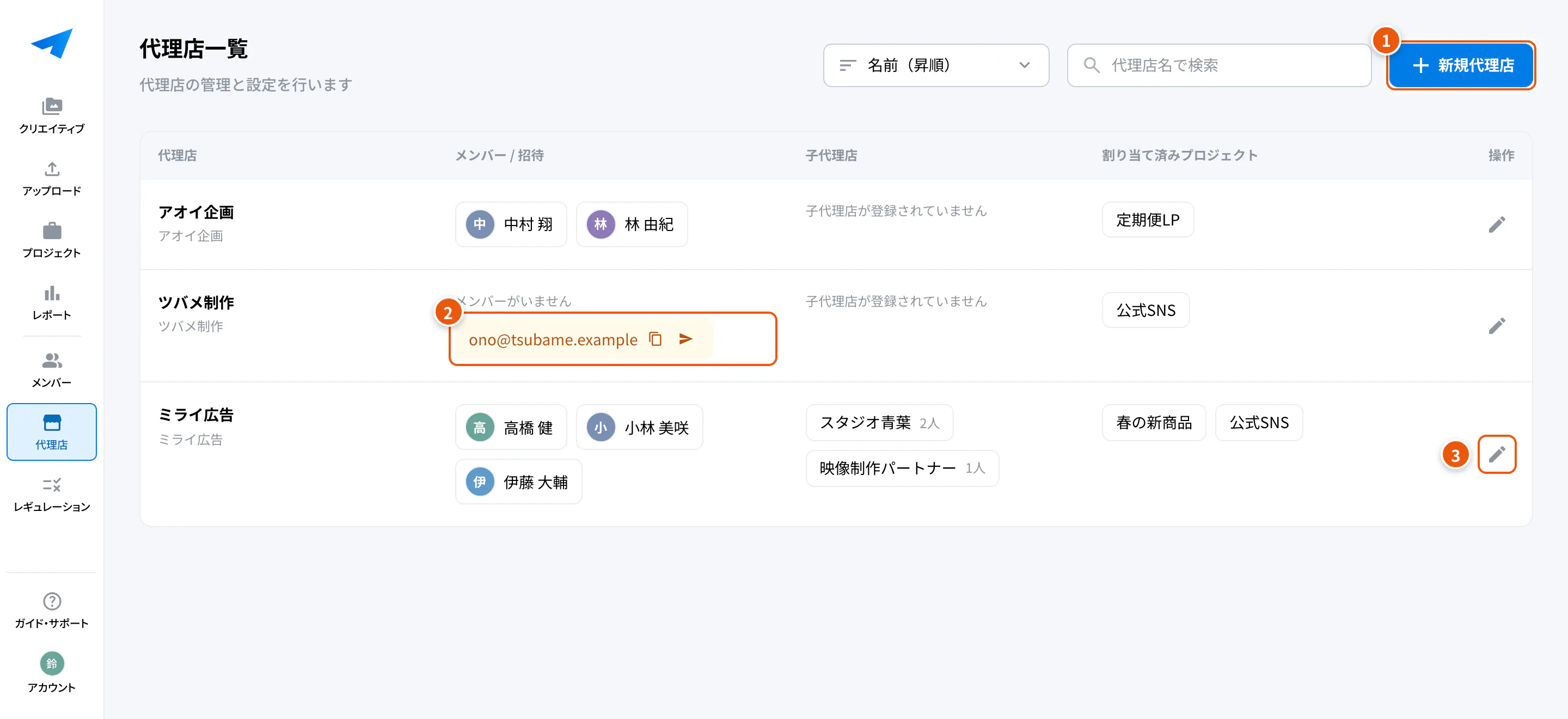
Task: Edit the ミライ広告 agency row
Action: pos(1496,454)
